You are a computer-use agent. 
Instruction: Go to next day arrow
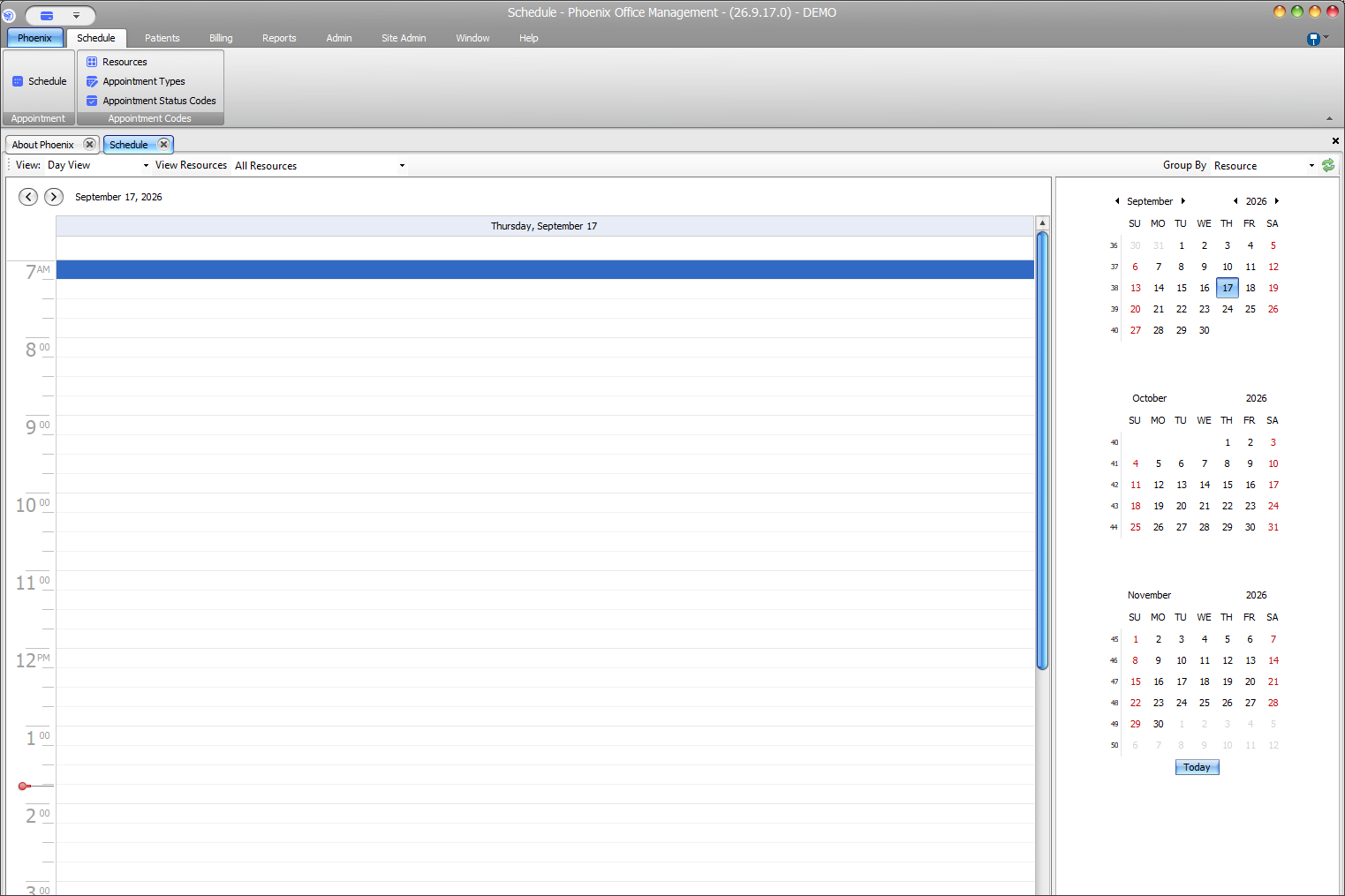click(x=54, y=197)
